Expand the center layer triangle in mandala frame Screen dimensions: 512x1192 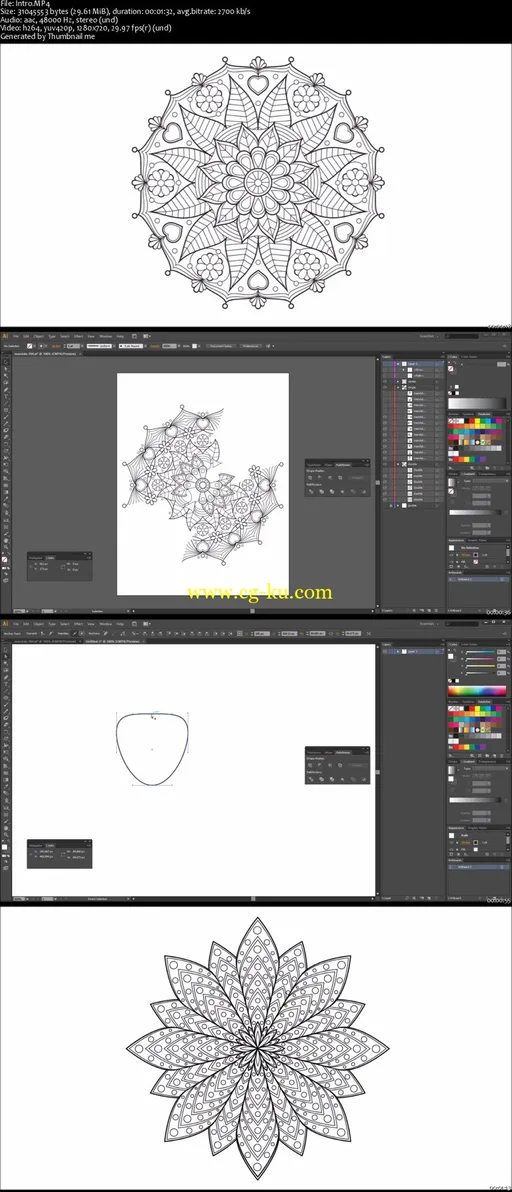[398, 382]
